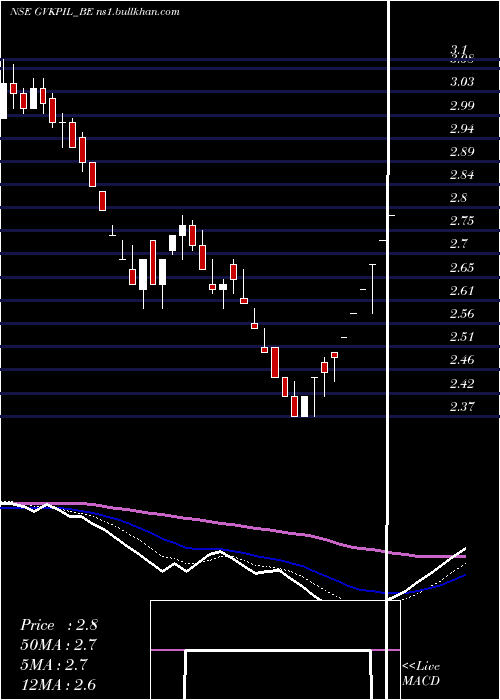Viewport: 500px width, 700px height.
Task: Click the '<<Live' label
Action: (x=421, y=667)
